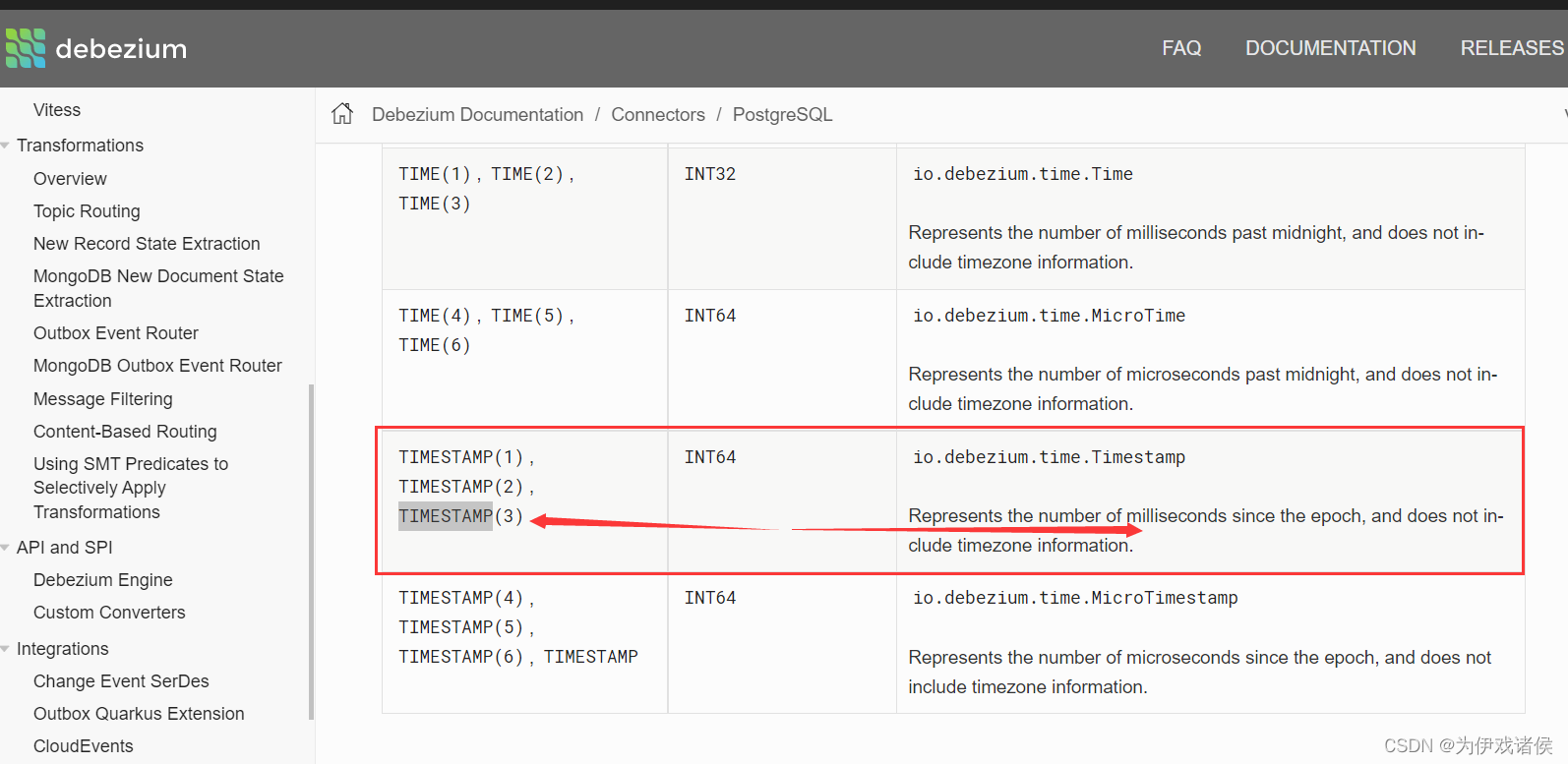The image size is (1568, 764).
Task: Click the home icon in breadcrumb
Action: click(x=342, y=114)
